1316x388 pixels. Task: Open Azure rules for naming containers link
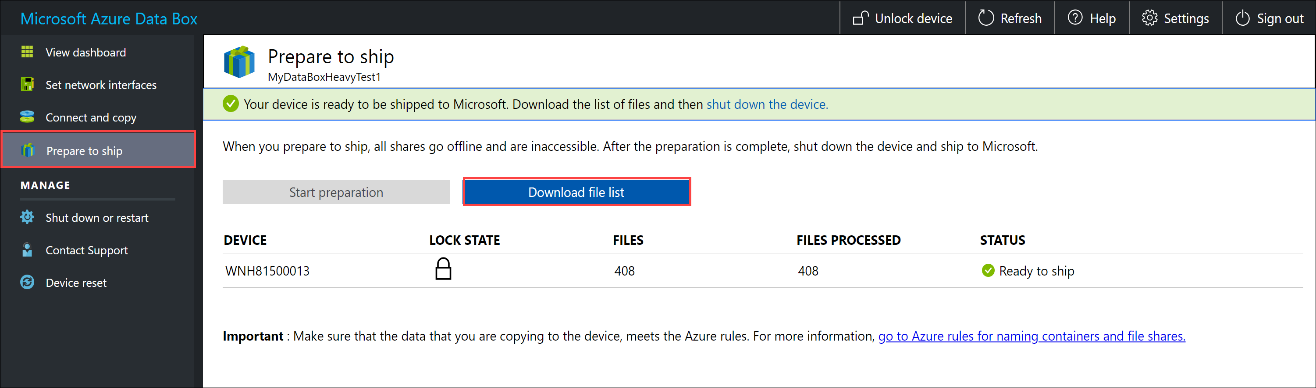(1031, 336)
